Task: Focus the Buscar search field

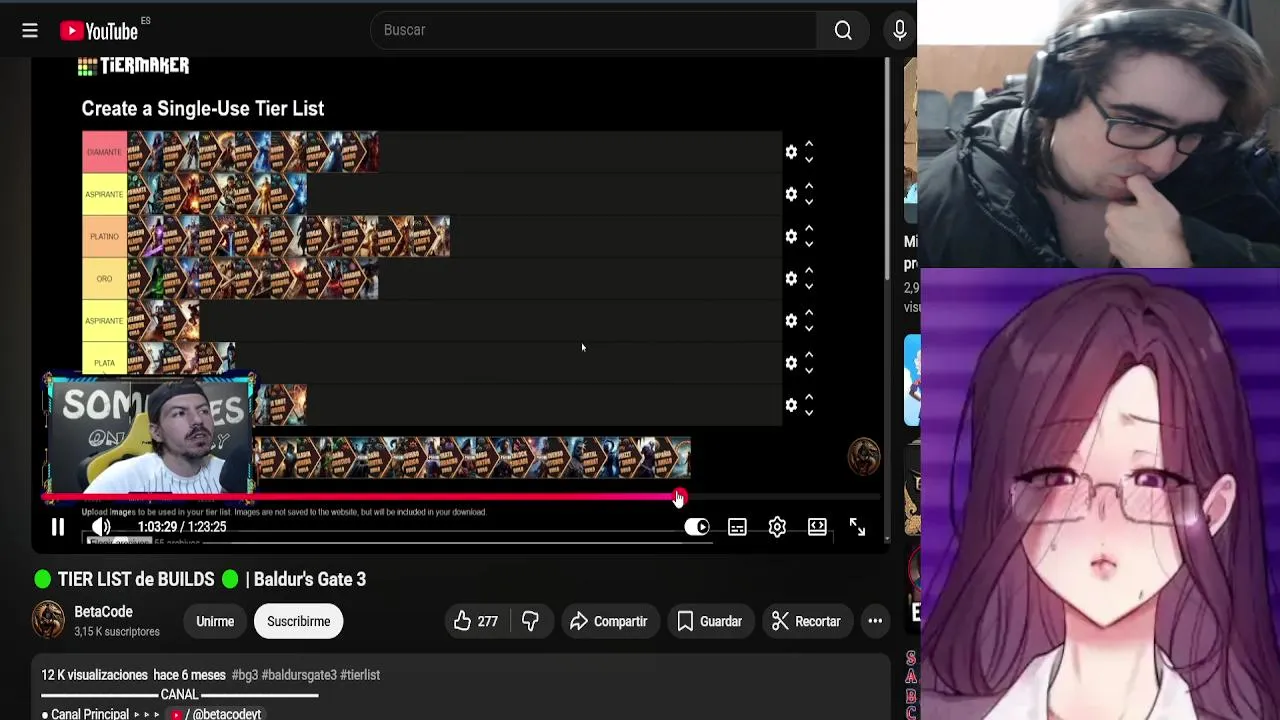Action: 595,30
